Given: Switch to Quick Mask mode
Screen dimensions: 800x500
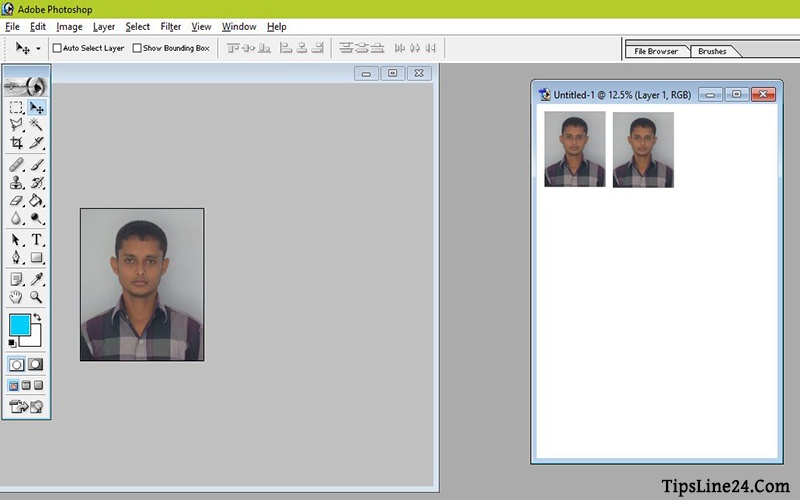Looking at the screenshot, I should [x=36, y=365].
